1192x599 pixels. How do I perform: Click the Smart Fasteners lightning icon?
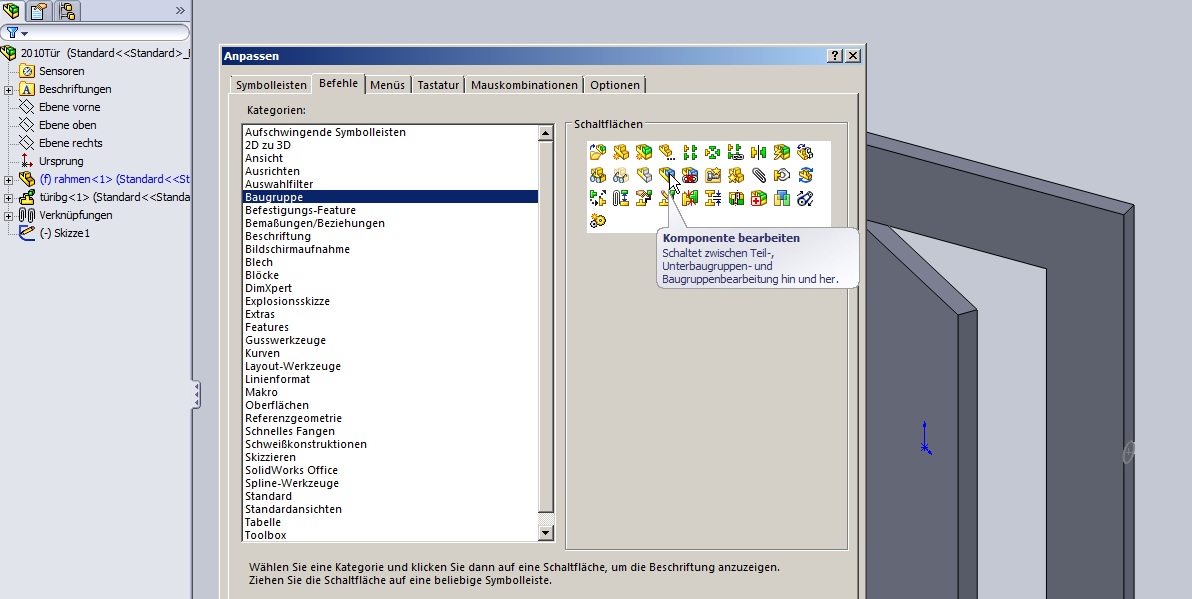point(781,153)
